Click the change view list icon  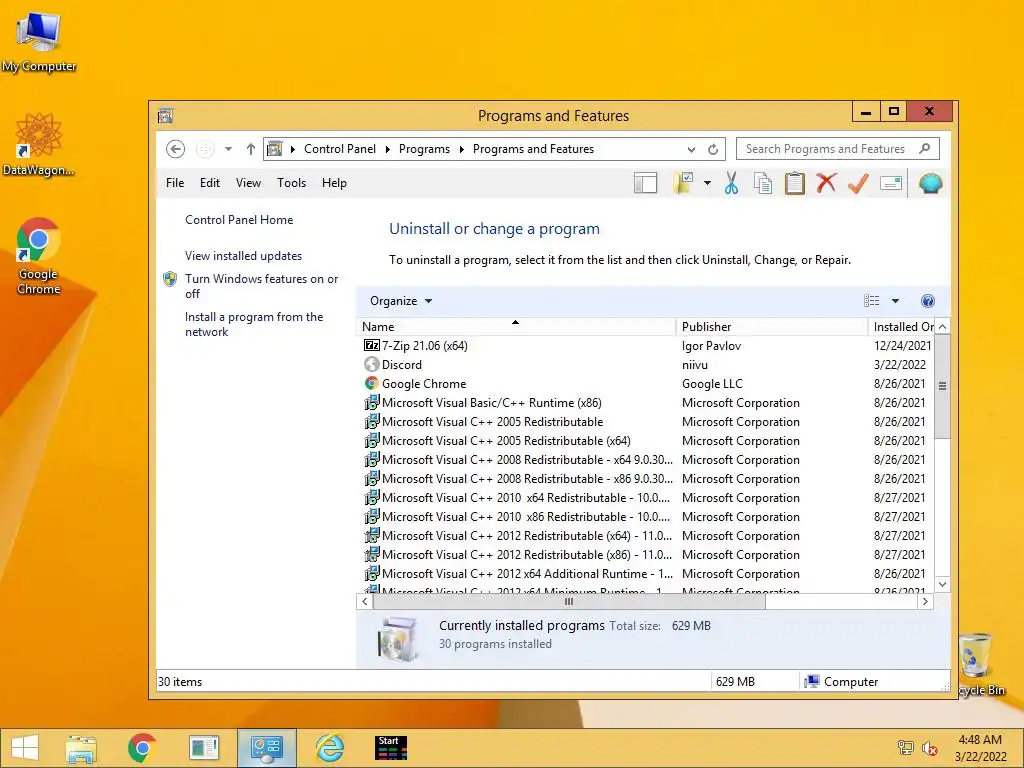click(872, 301)
